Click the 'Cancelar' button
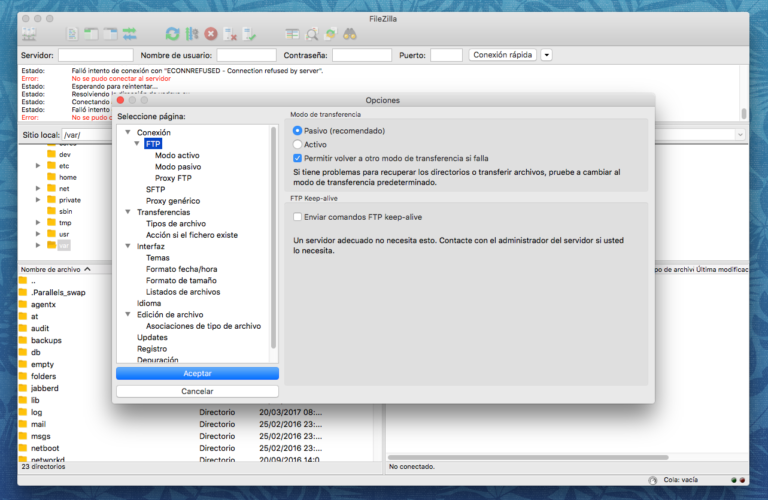 (197, 391)
